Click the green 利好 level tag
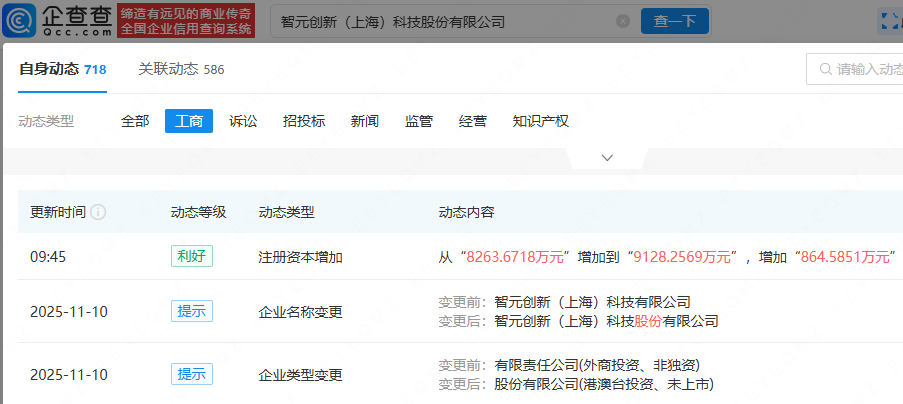903x404 pixels. click(x=191, y=256)
